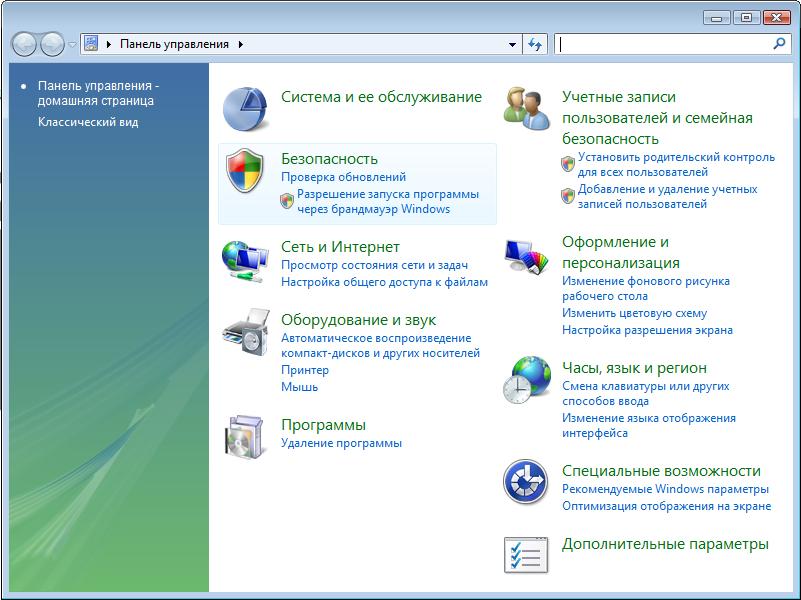Click shield icon beside Разрешение запуска программы
The height and width of the screenshot is (600, 801).
(x=287, y=201)
